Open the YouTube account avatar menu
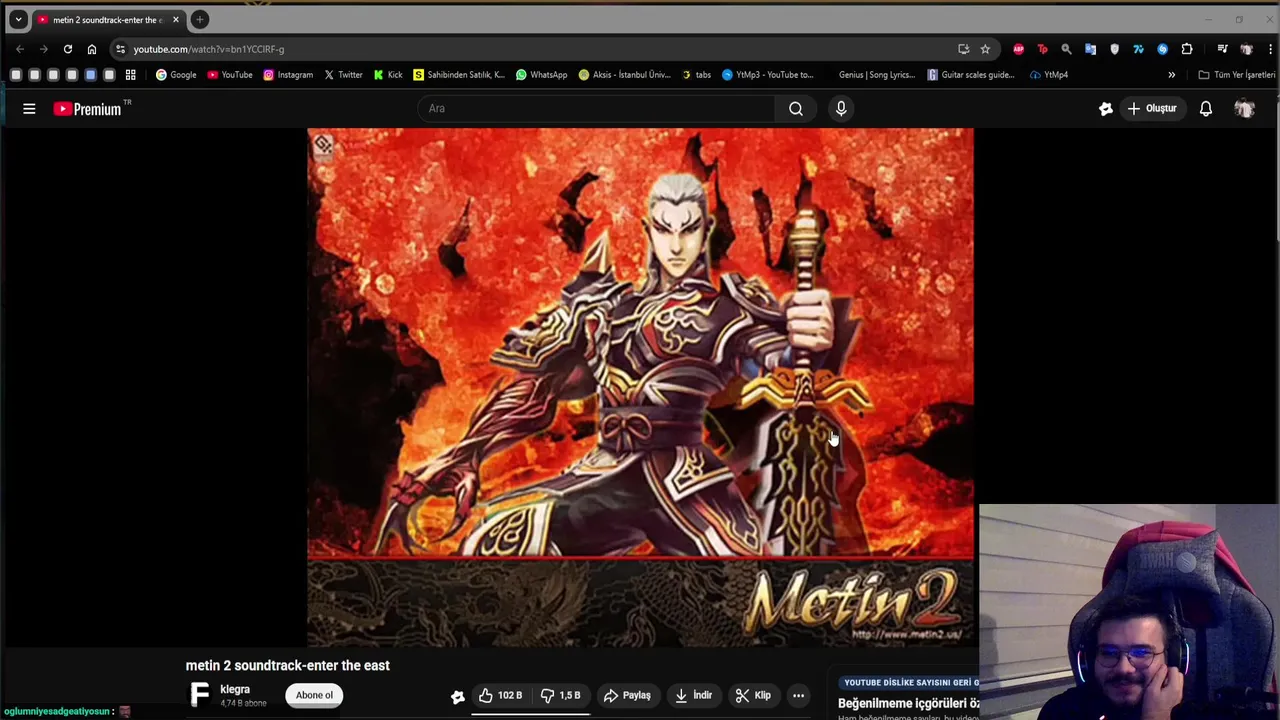Image resolution: width=1280 pixels, height=720 pixels. [x=1244, y=108]
